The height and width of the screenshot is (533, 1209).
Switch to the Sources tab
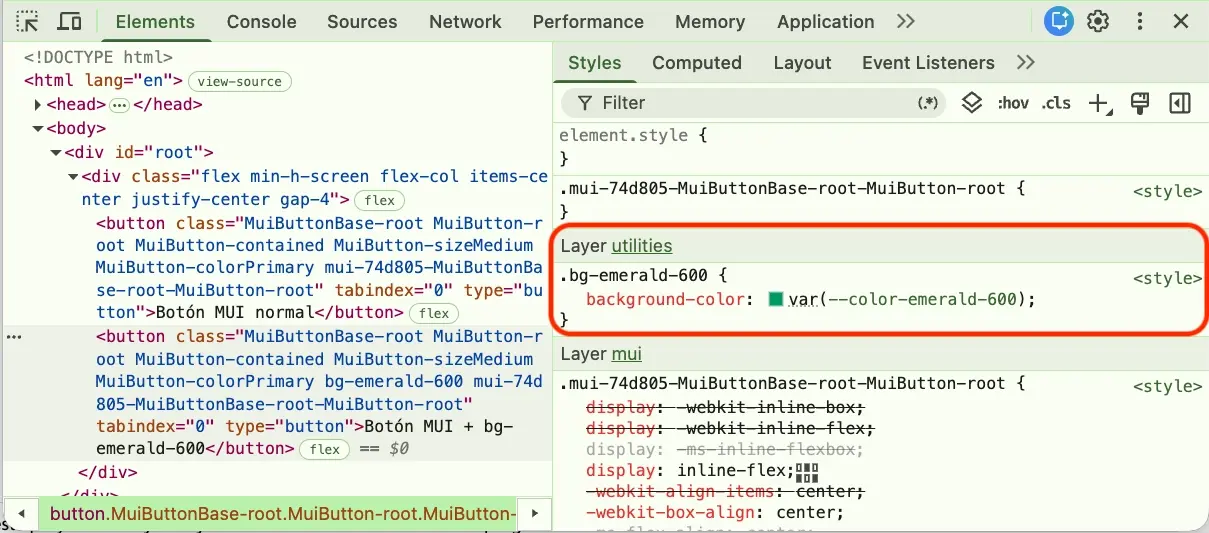click(362, 21)
